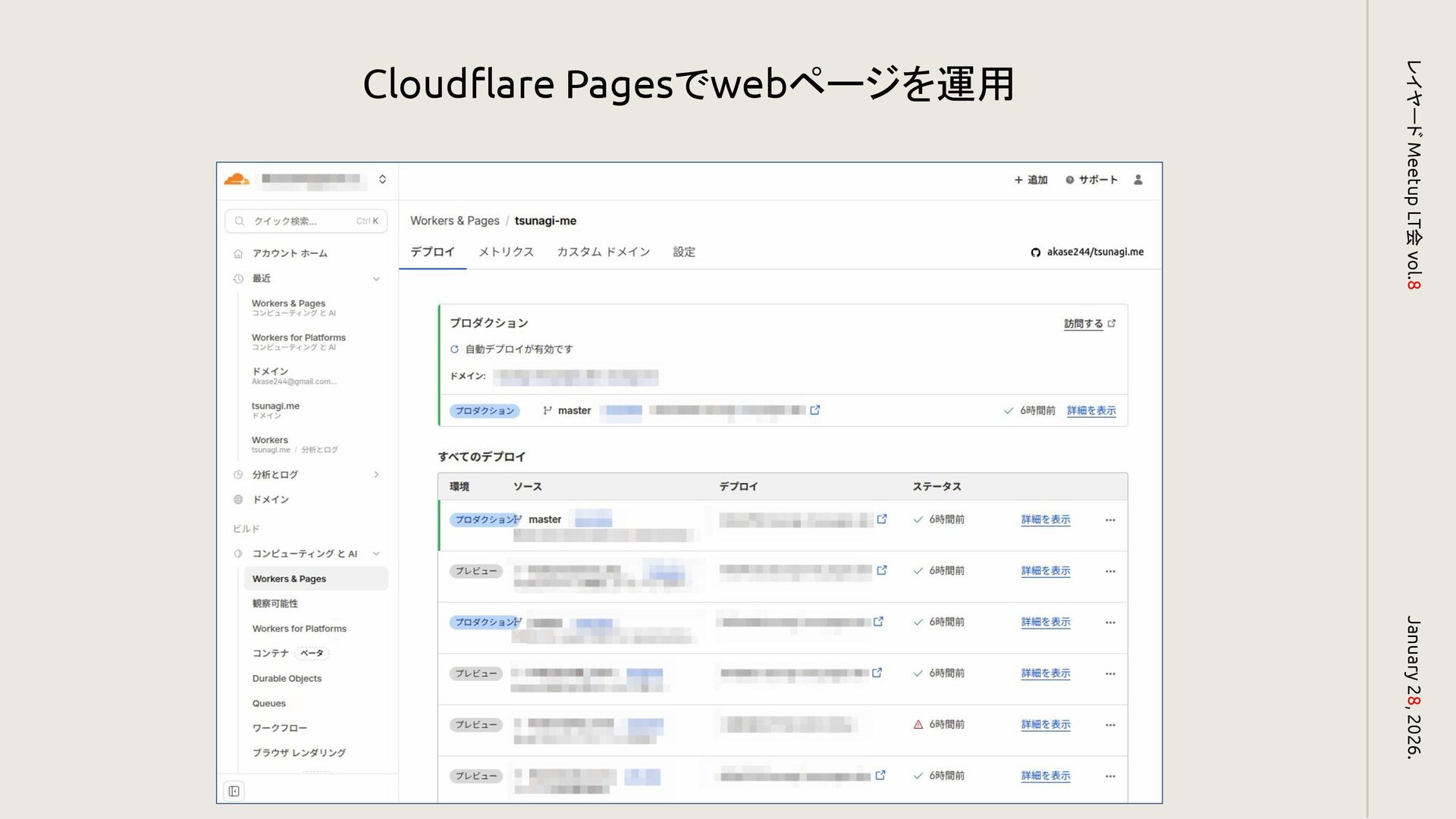Select Durable Objects in sidebar
Viewport: 1456px width, 819px height.
(287, 679)
